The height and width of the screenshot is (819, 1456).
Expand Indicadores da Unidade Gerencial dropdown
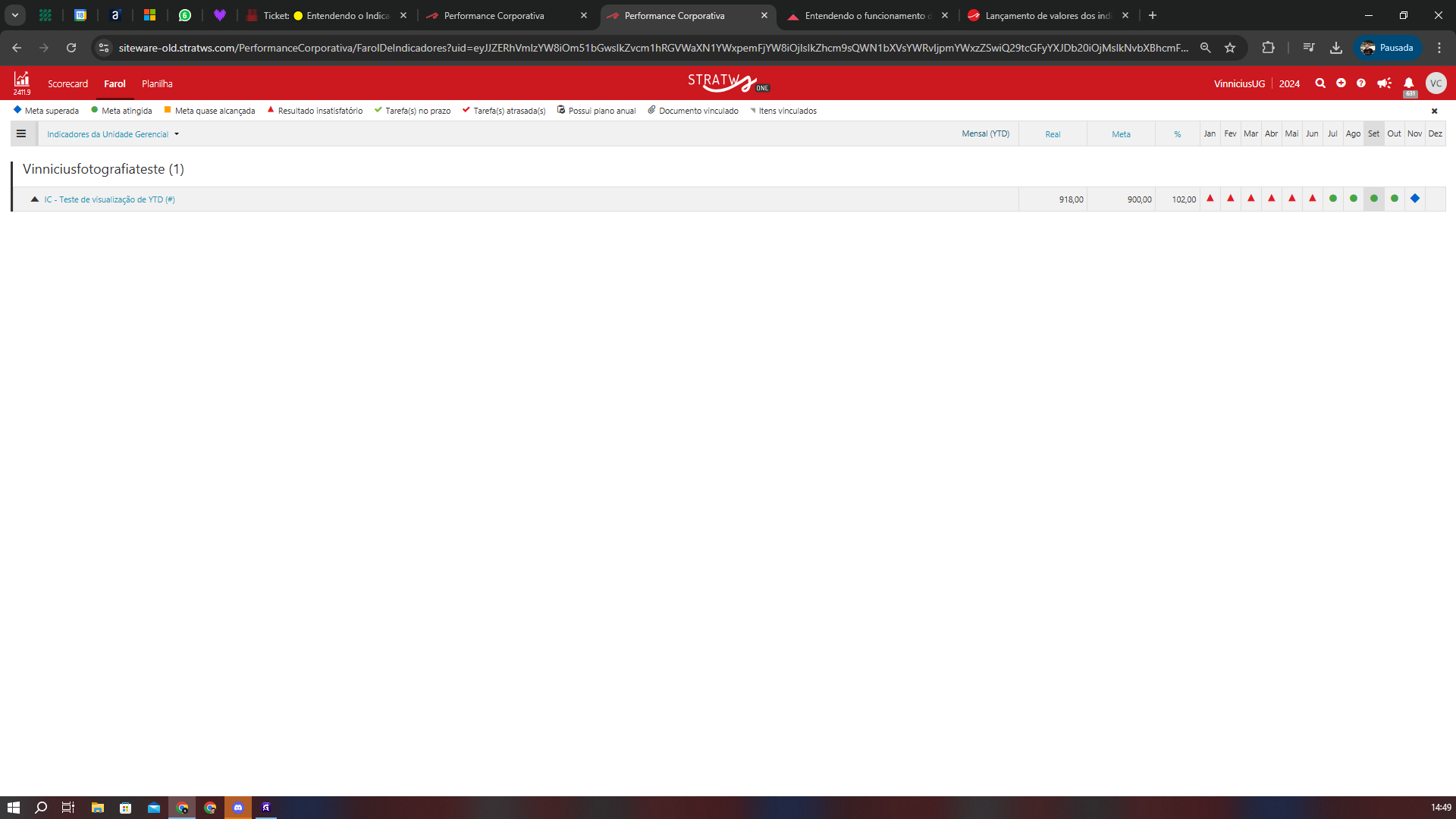[113, 134]
